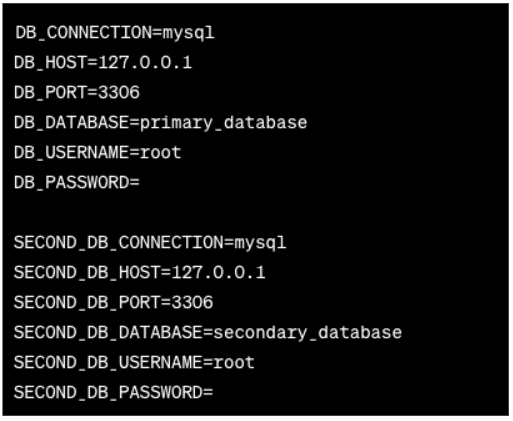This screenshot has width=513, height=421.
Task: Click the SECOND_DB_PORT=3306 line
Action: pyautogui.click(x=113, y=303)
